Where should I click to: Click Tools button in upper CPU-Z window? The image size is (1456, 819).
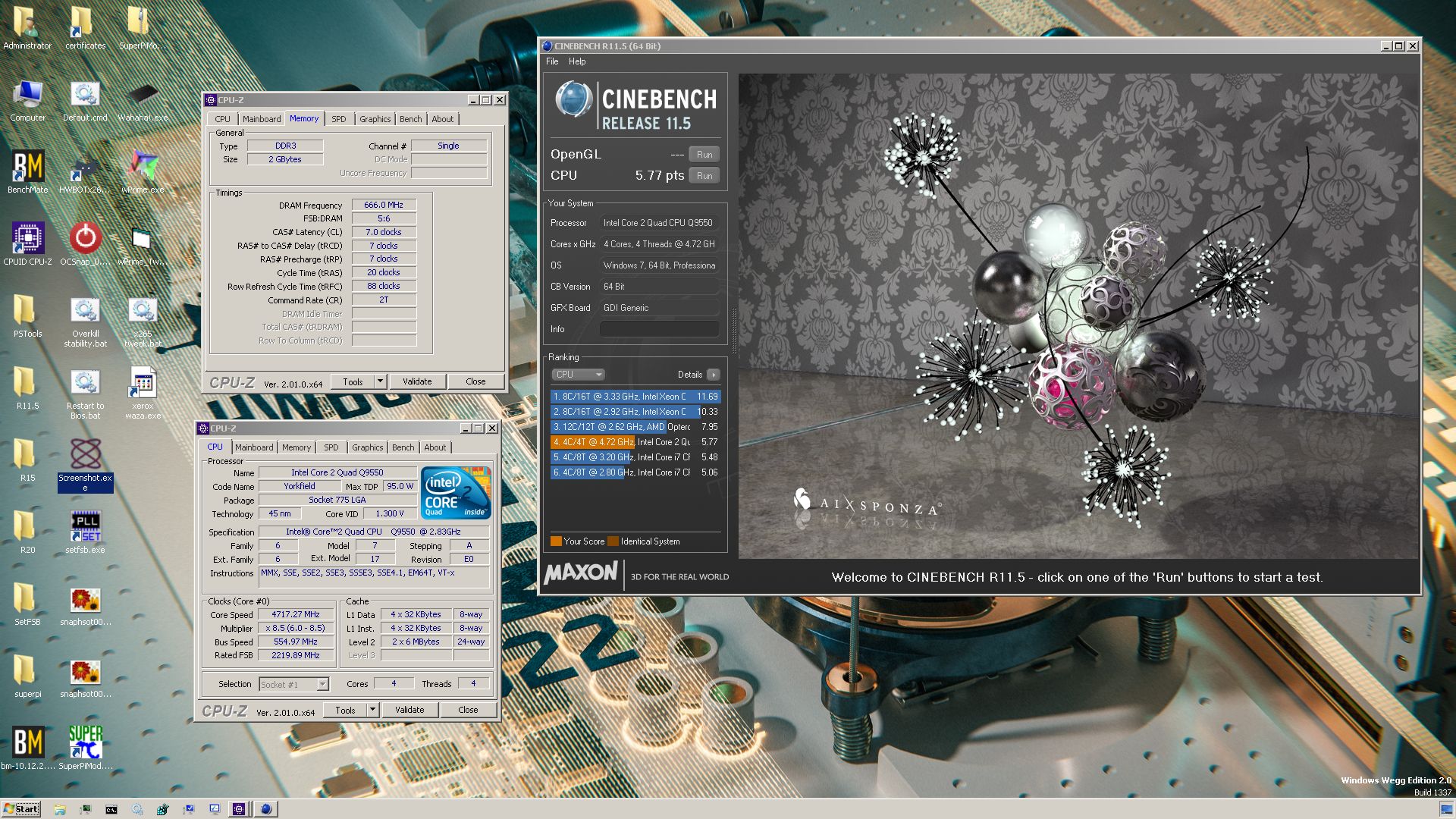[353, 382]
